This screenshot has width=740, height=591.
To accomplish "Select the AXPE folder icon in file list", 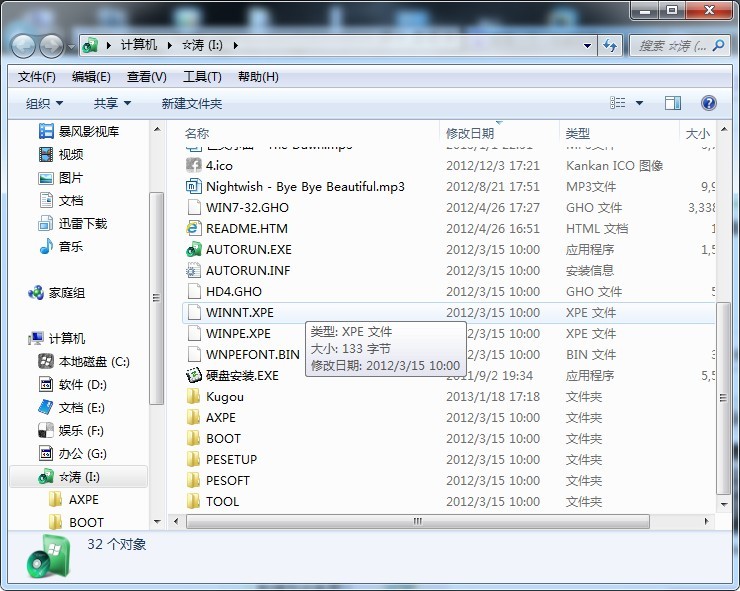I will point(193,417).
